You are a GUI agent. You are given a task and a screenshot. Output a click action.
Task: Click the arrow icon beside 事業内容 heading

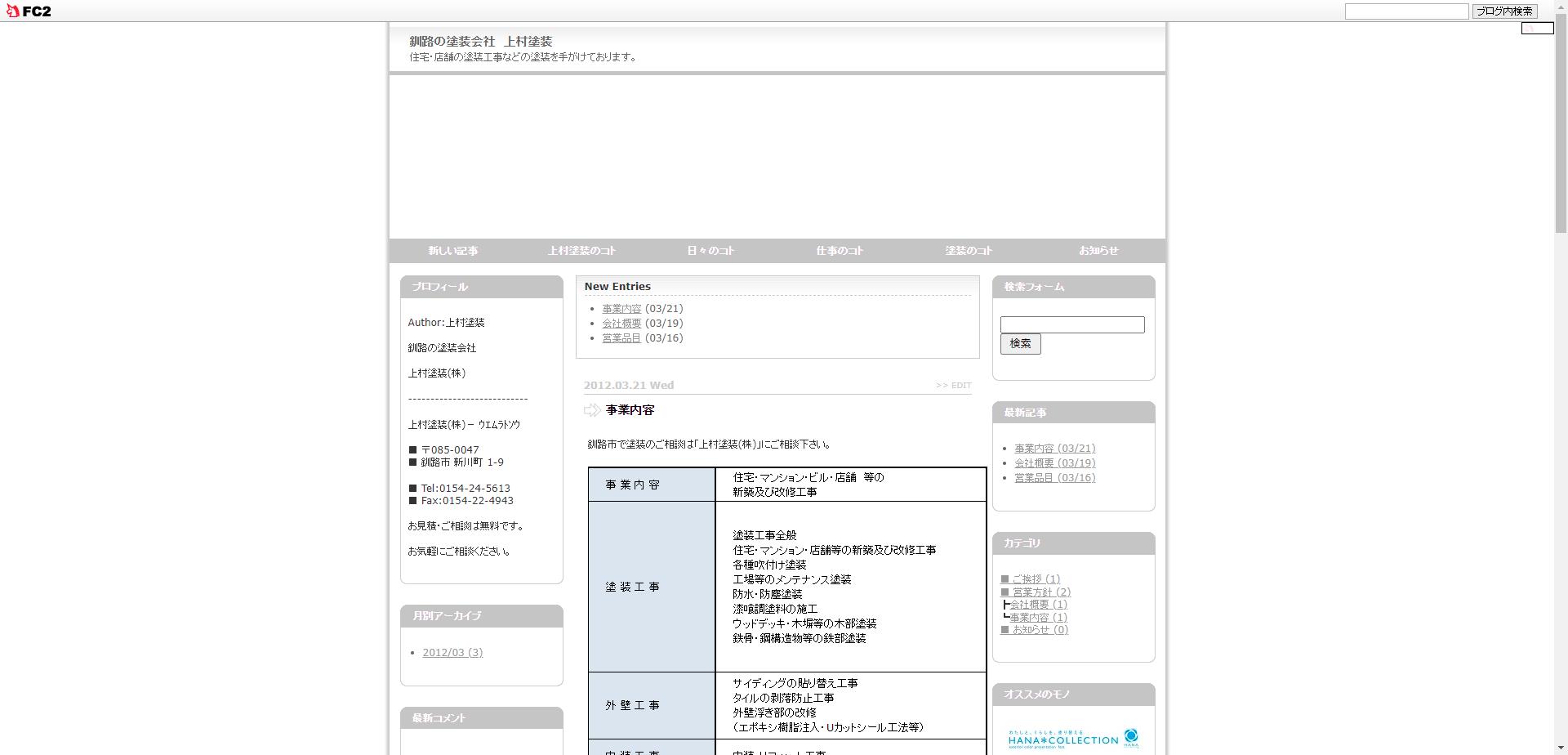point(592,410)
